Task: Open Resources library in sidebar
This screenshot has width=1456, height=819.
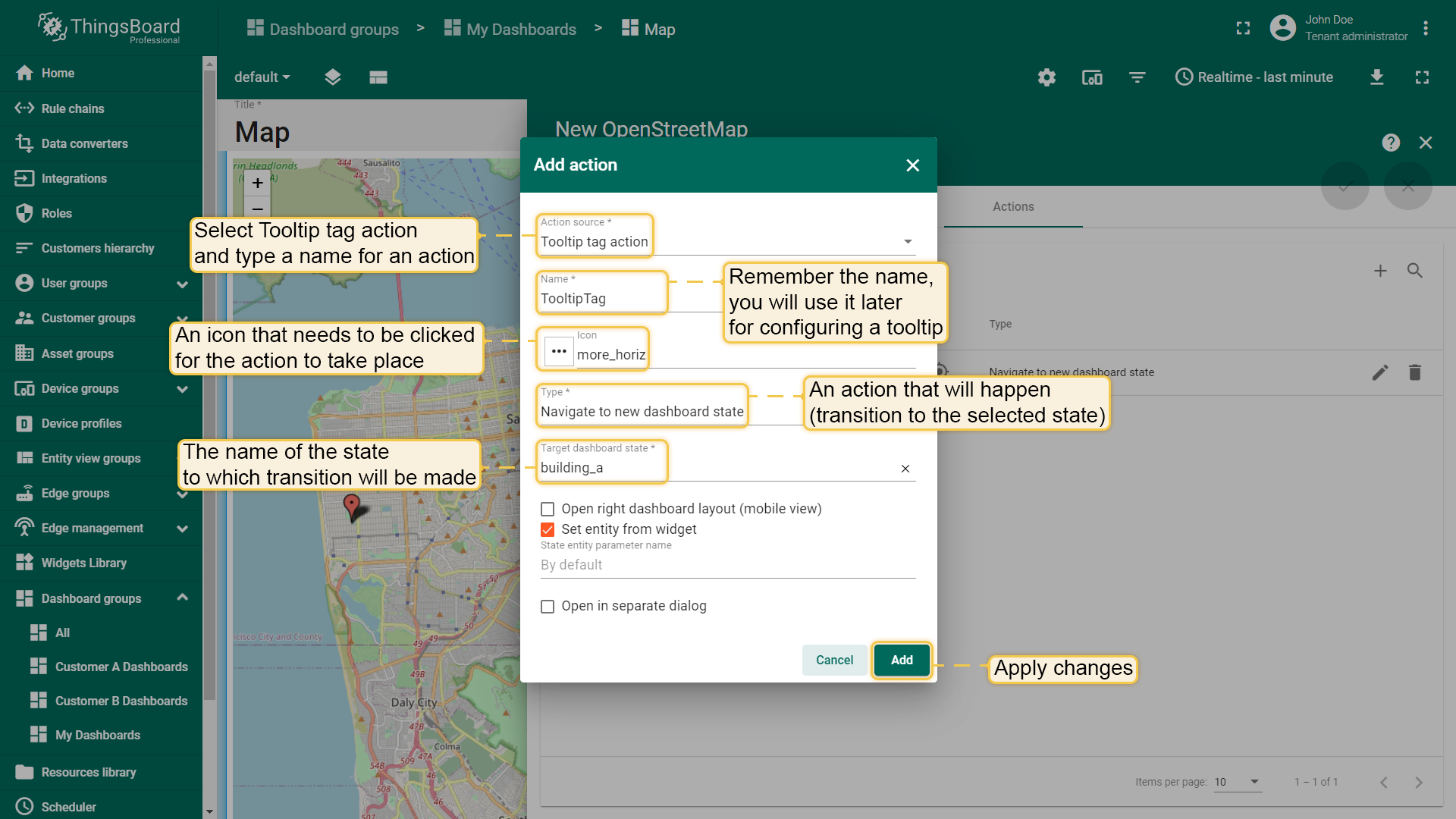Action: click(101, 772)
